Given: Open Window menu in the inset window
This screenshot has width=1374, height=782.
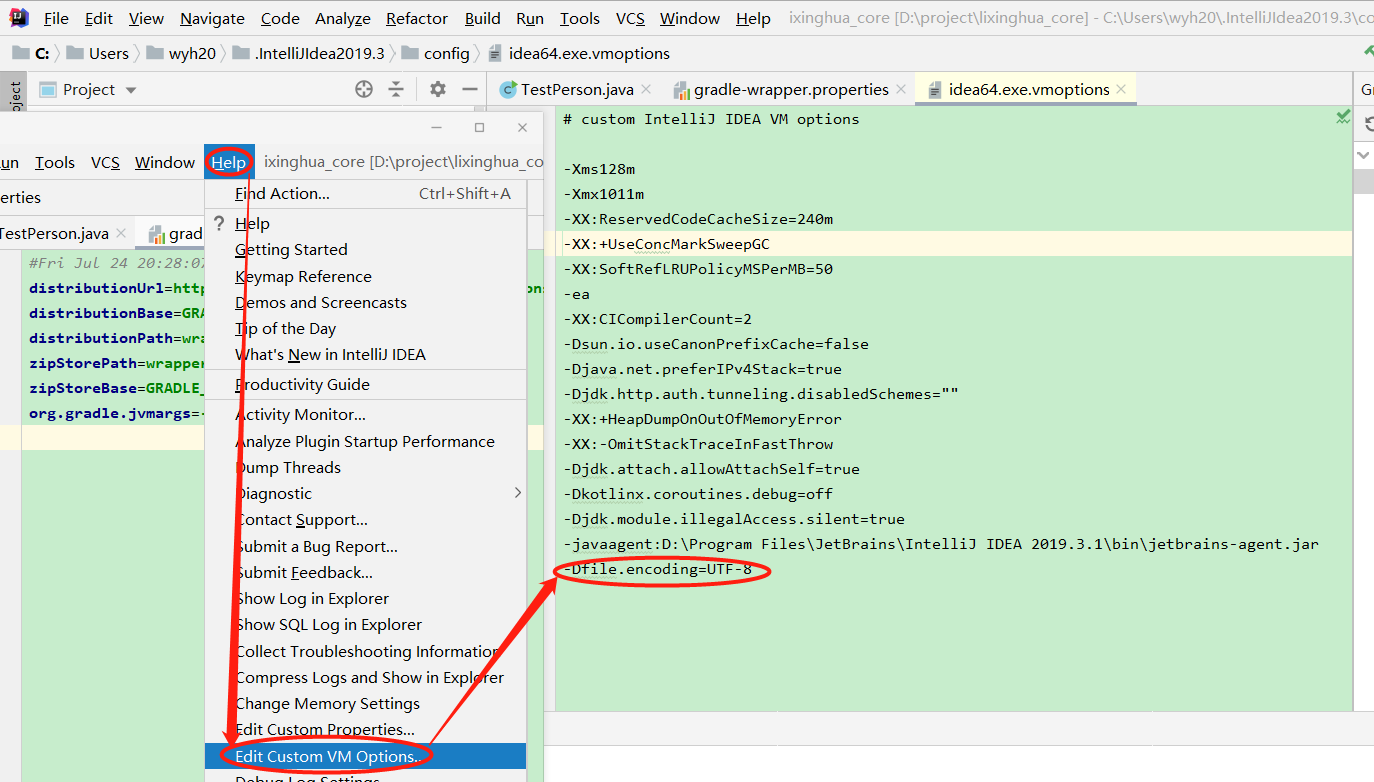Looking at the screenshot, I should click(x=165, y=162).
